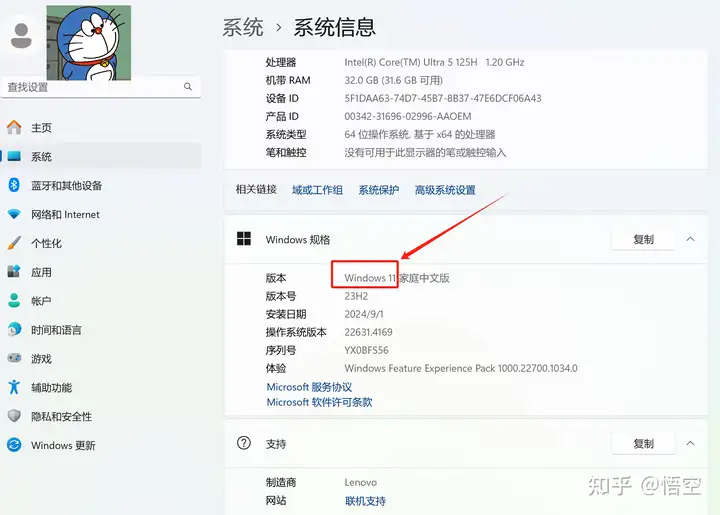Image resolution: width=720 pixels, height=515 pixels.
Task: Collapse the Windows 规格 section chevron
Action: pyautogui.click(x=690, y=239)
